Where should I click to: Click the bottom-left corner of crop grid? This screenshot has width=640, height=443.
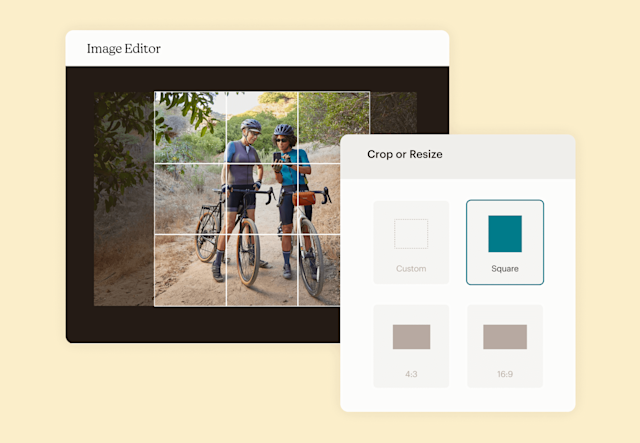pyautogui.click(x=155, y=306)
